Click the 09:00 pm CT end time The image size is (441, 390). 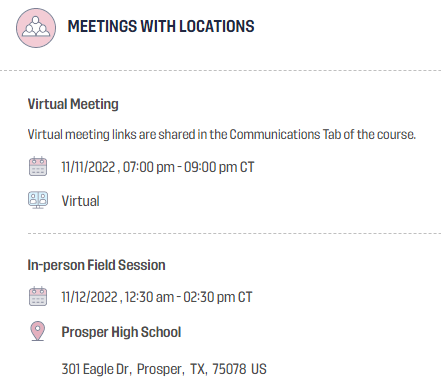[219, 167]
